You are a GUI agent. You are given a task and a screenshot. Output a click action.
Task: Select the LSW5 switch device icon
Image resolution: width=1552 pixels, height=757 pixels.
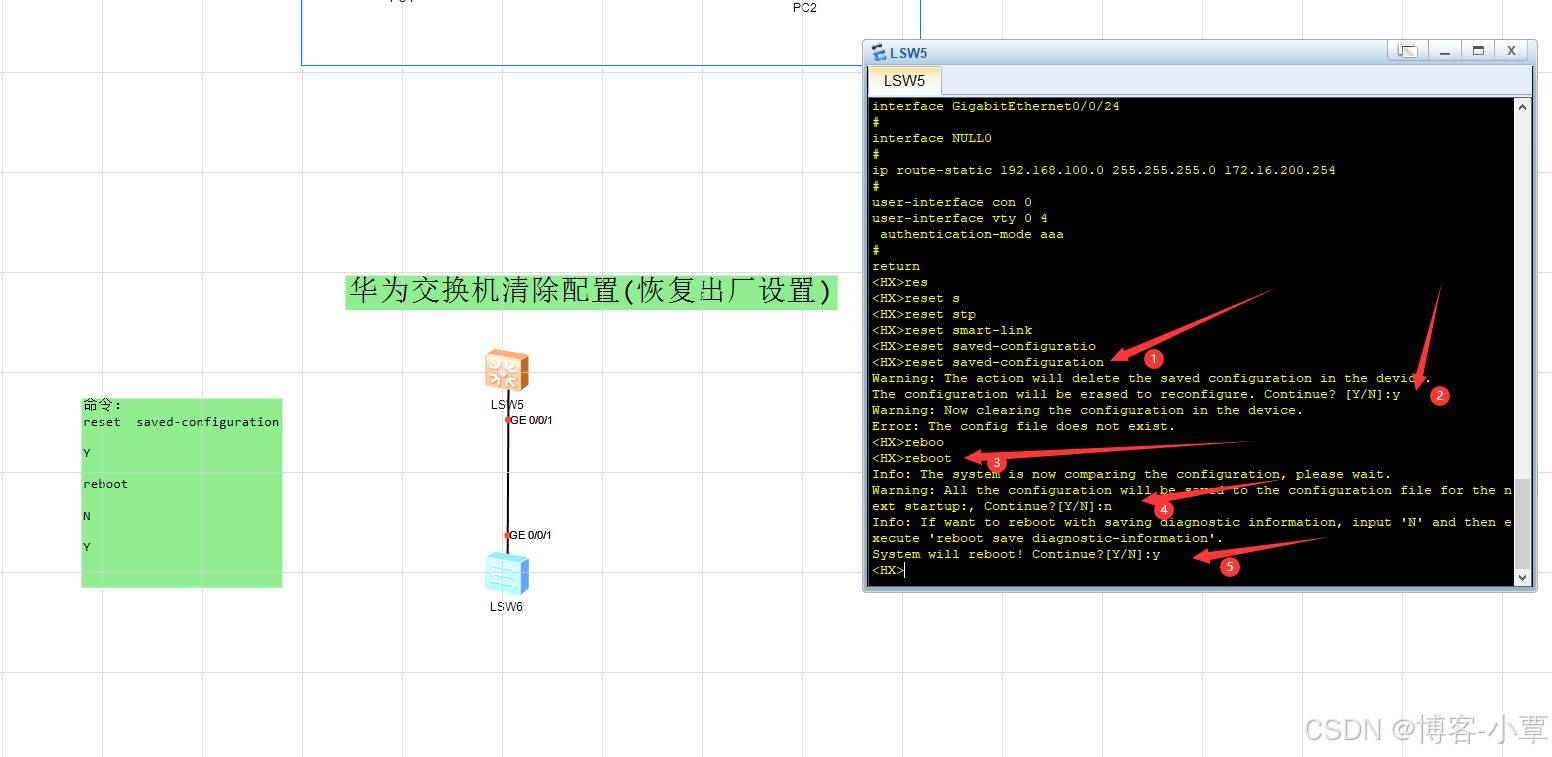pos(507,371)
